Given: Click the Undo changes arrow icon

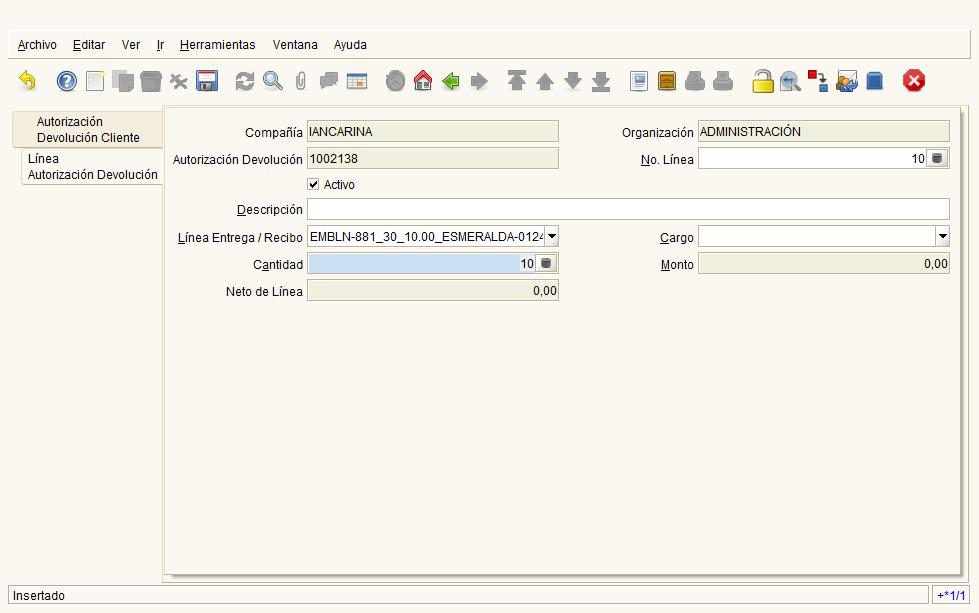Looking at the screenshot, I should point(28,82).
